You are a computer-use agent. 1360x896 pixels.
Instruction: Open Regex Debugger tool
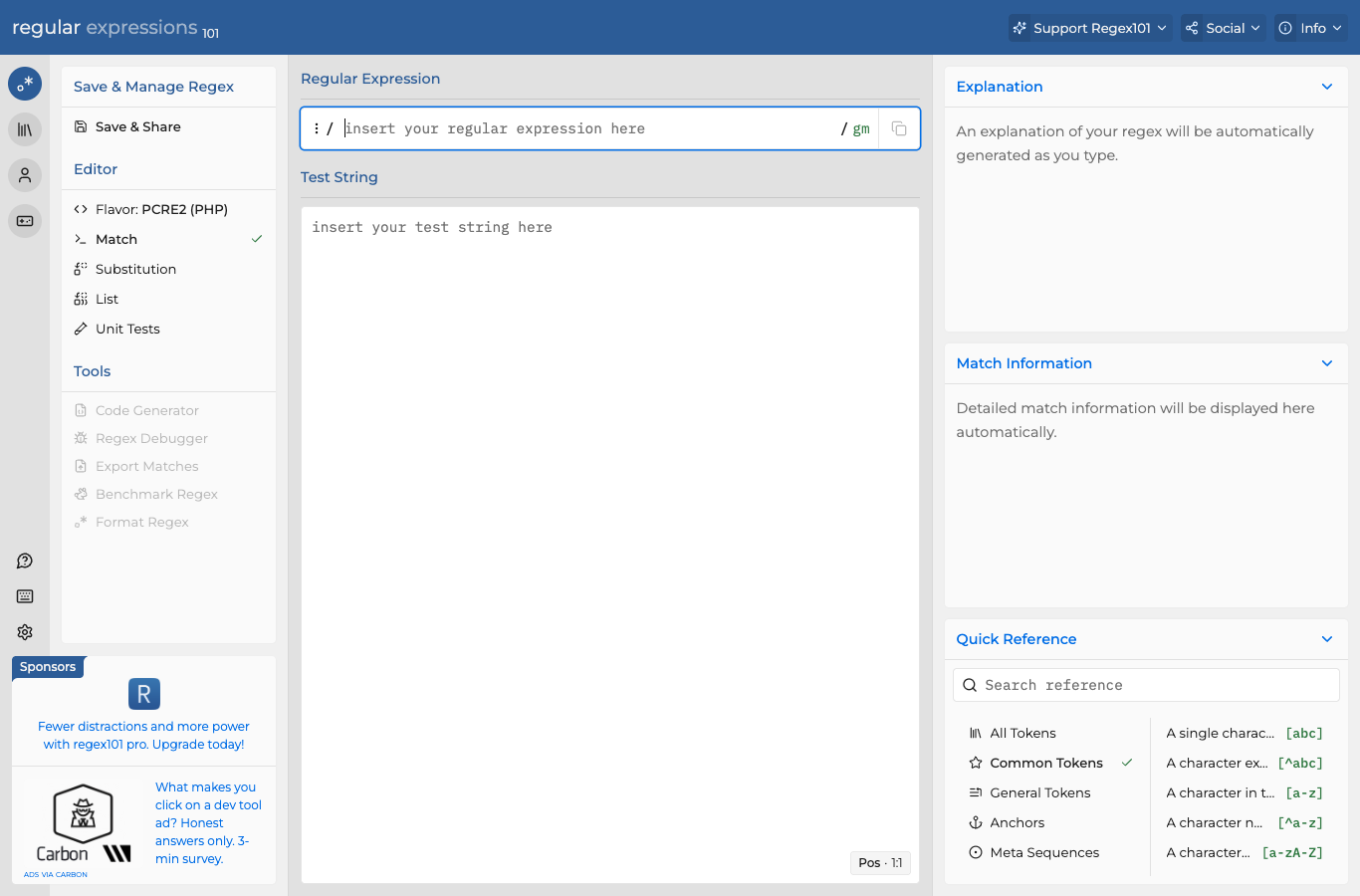pos(168,438)
